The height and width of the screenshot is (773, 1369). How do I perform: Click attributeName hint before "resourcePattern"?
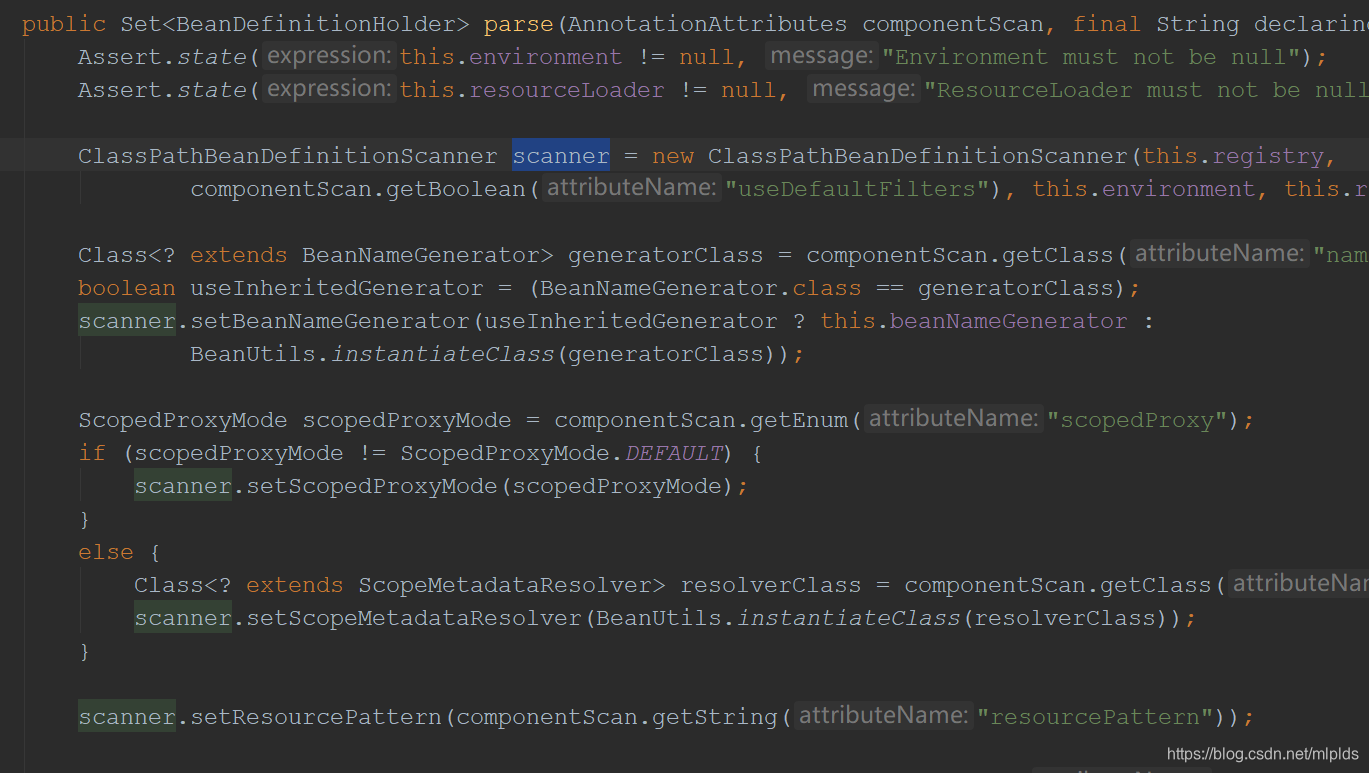tap(883, 716)
